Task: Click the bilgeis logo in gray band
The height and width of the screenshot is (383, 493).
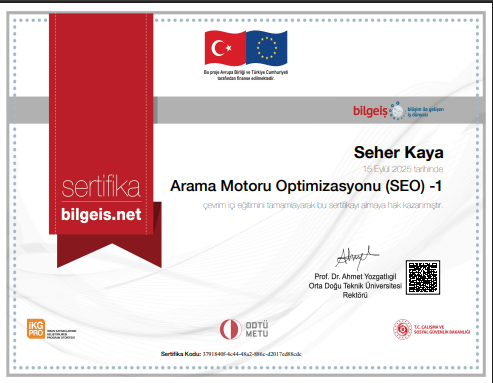Action: point(398,111)
